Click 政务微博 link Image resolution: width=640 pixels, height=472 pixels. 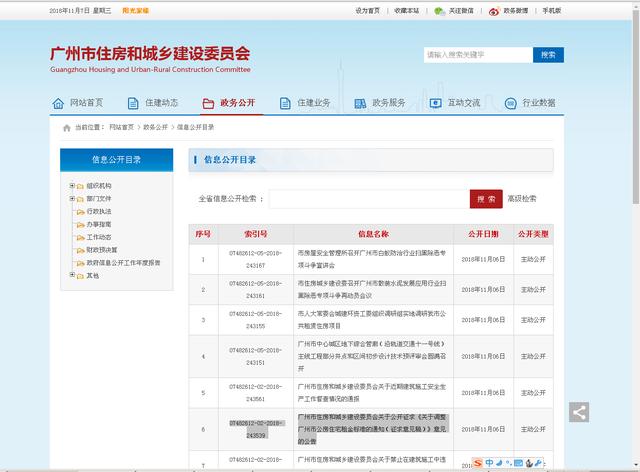coord(516,11)
